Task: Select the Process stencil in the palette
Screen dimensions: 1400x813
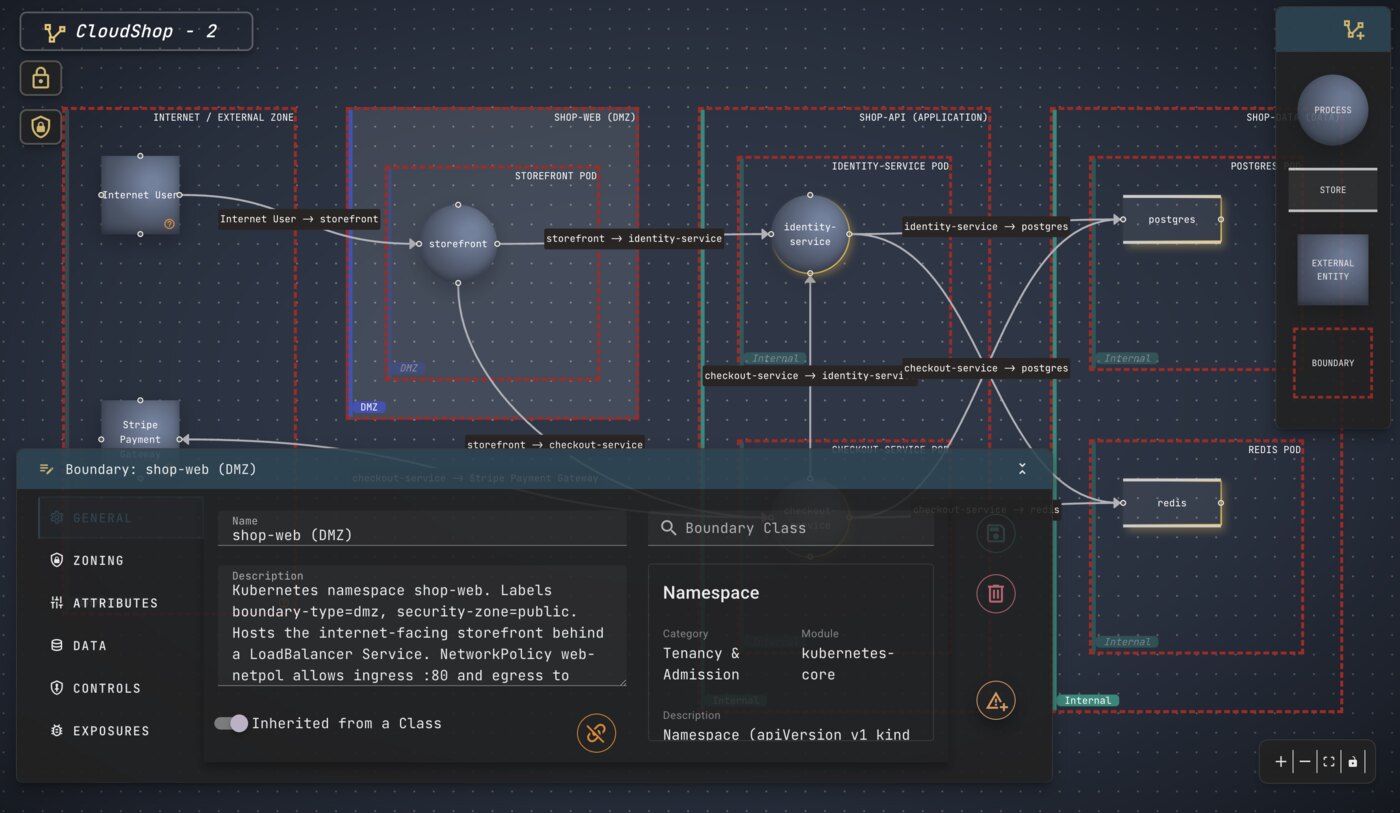Action: pyautogui.click(x=1333, y=110)
